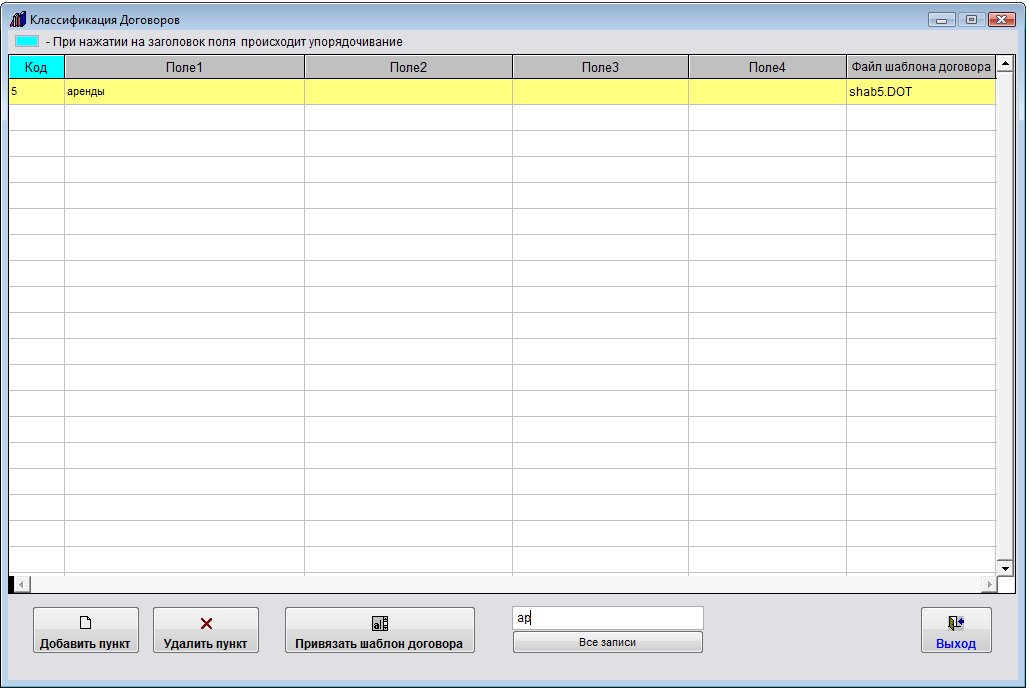Close the 'Классификация Договоров' window
Screen dimensions: 1029x688
click(x=1001, y=20)
